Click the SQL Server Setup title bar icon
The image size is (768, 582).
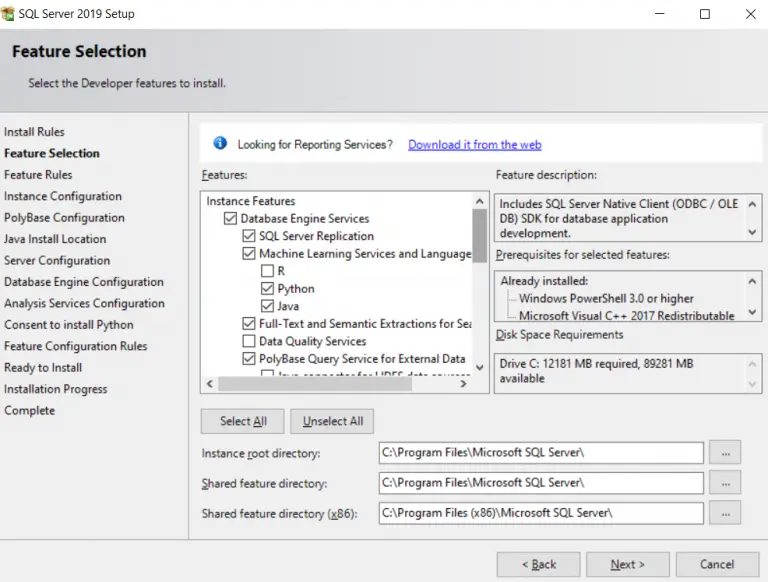(x=9, y=14)
